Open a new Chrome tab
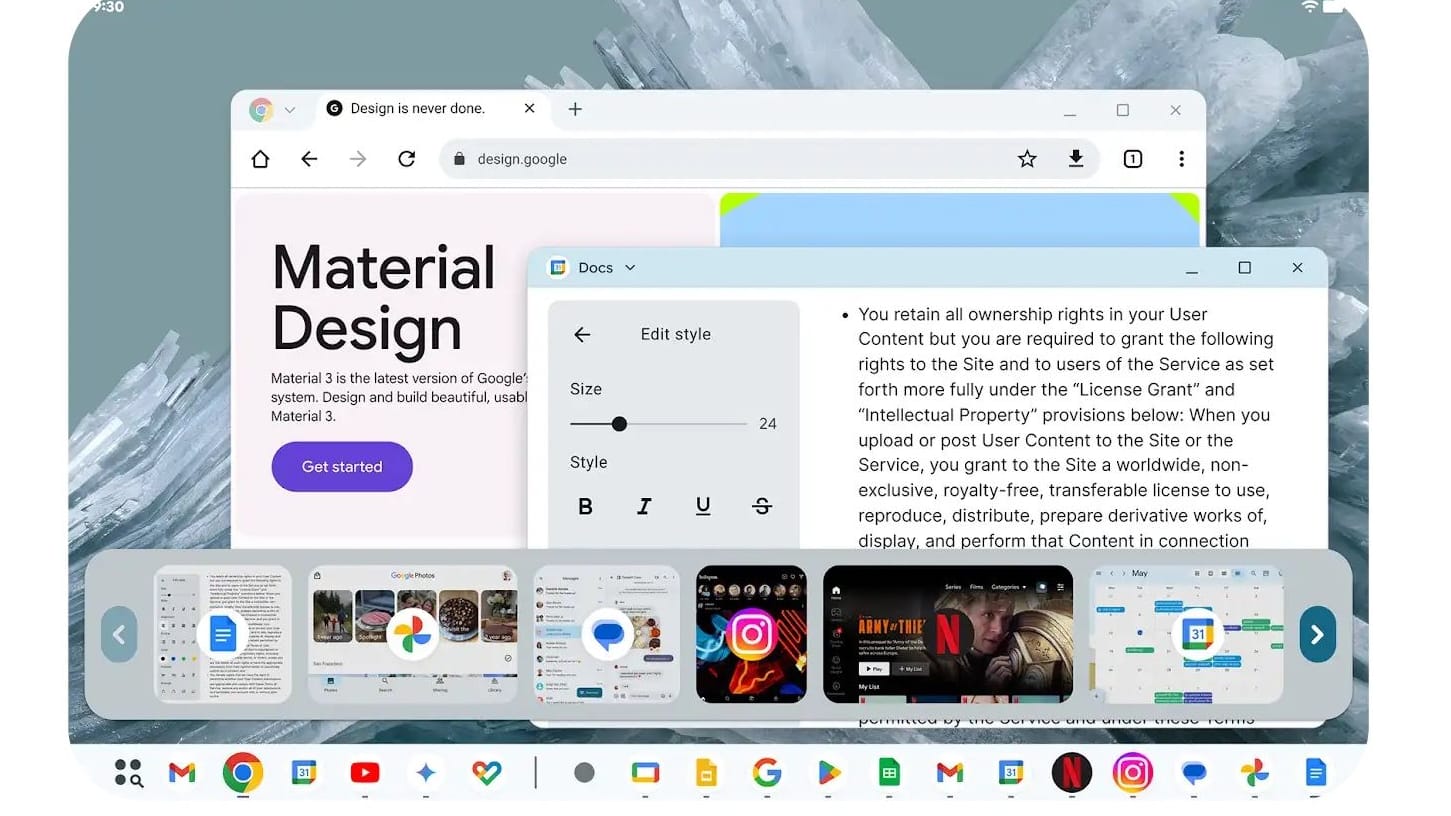Screen dimensions: 1451x816 575,109
